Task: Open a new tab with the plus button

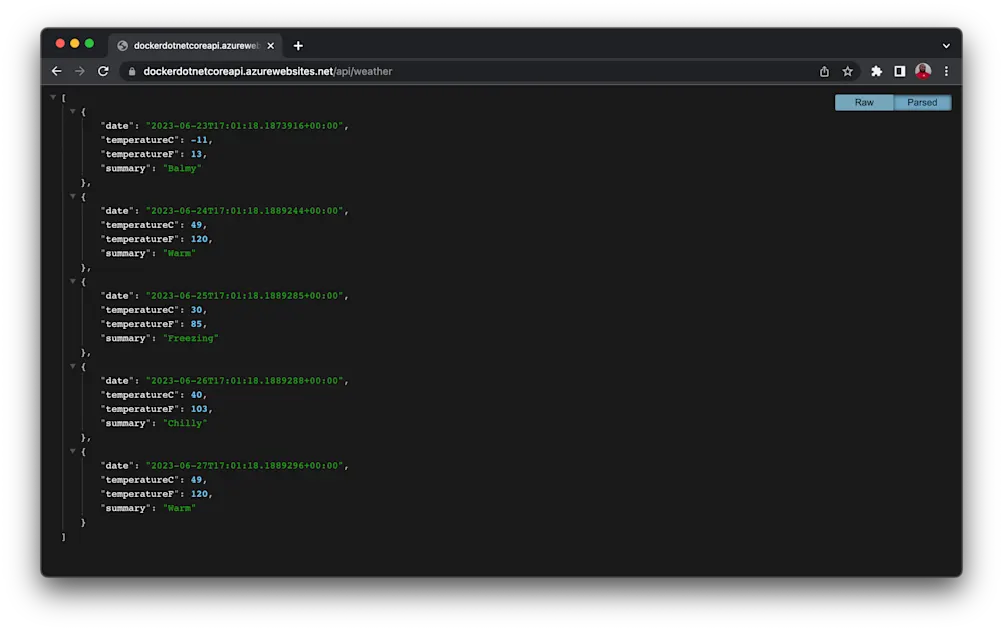Action: click(x=298, y=45)
